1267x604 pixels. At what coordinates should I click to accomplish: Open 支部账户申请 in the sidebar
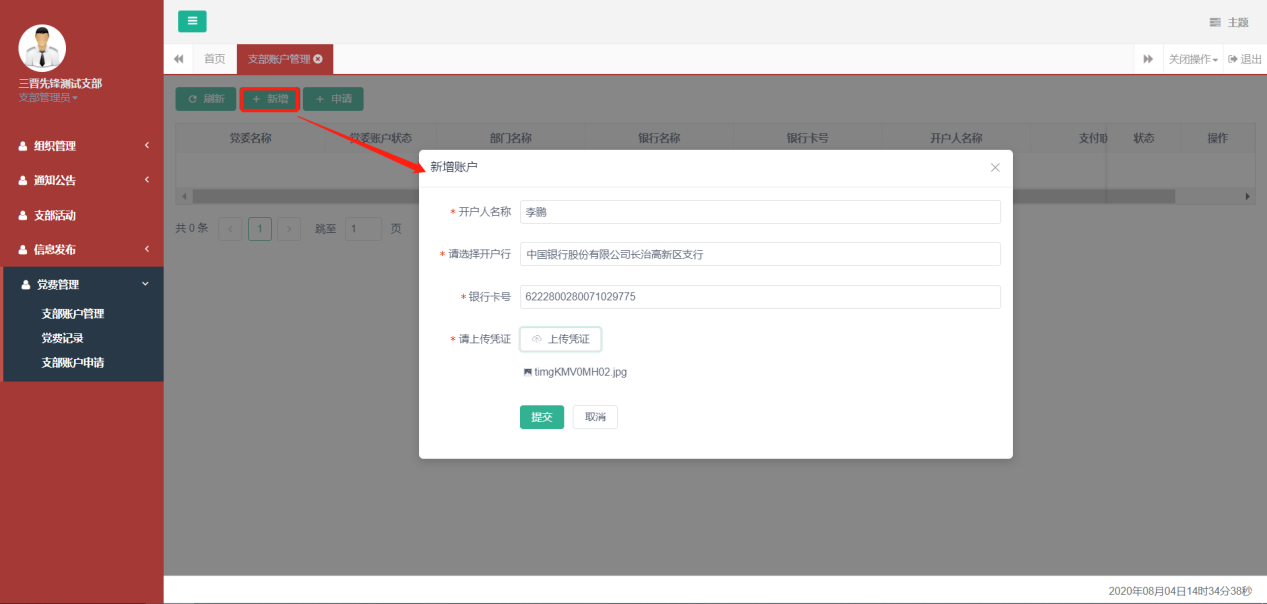[72, 362]
